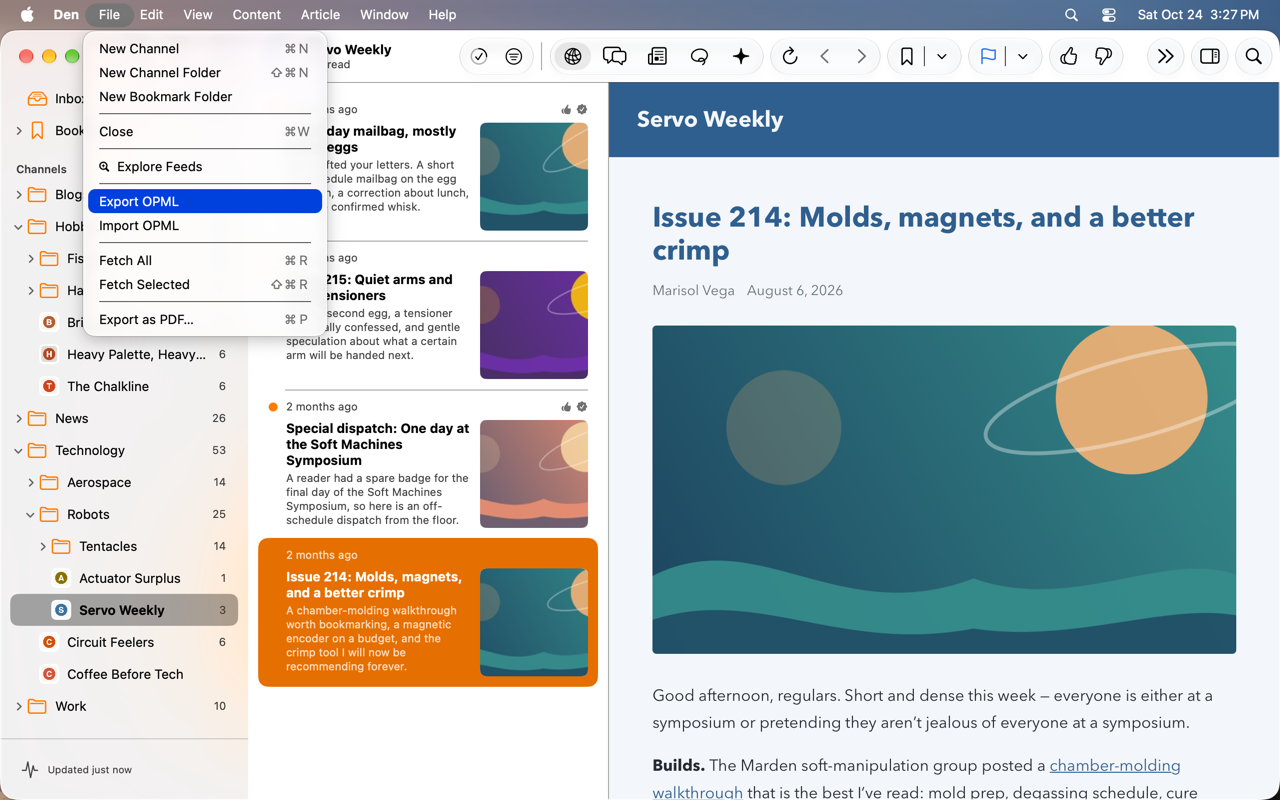The width and height of the screenshot is (1280, 800).
Task: Select the web view globe icon
Action: pos(573,57)
